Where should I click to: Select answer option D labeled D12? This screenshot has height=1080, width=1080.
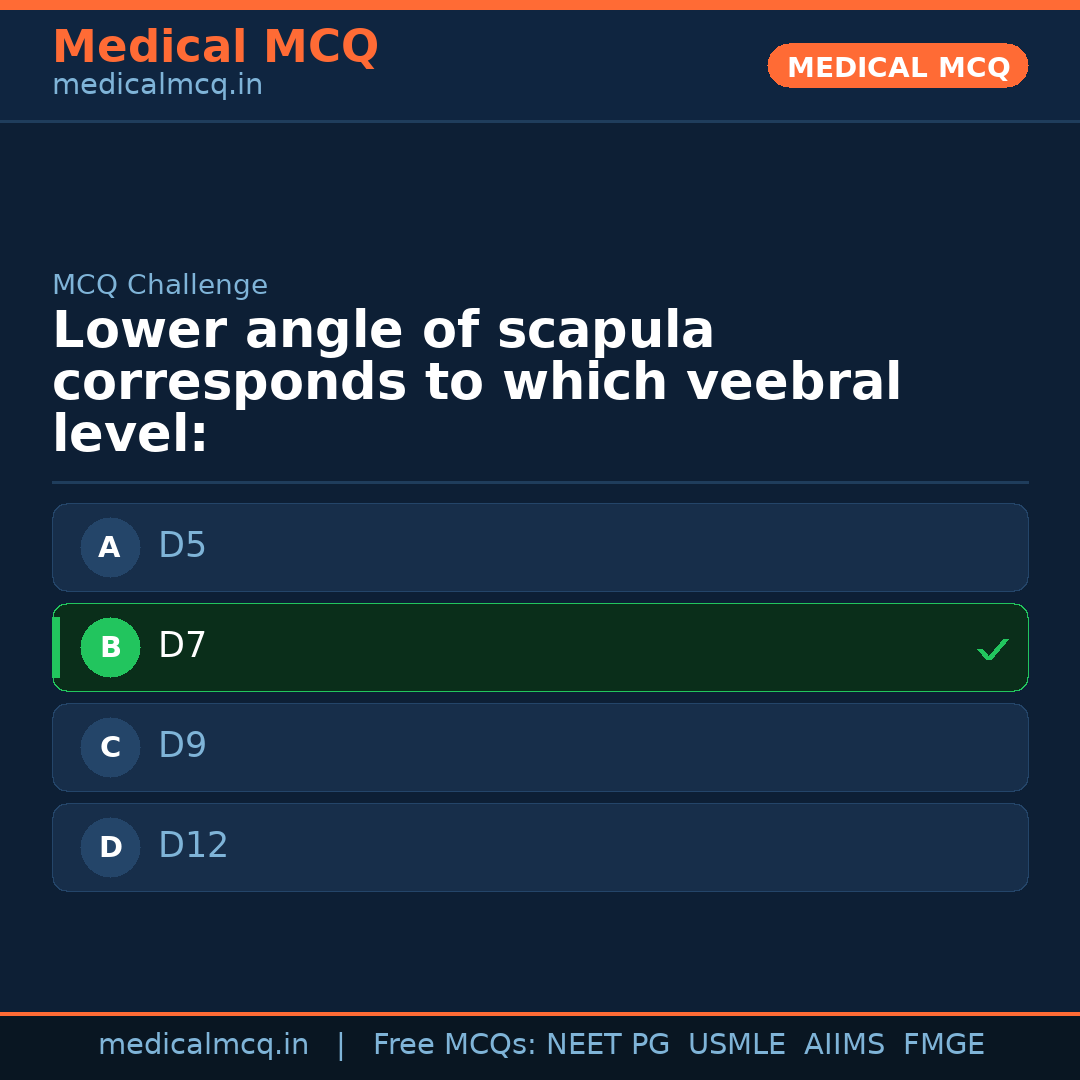[540, 847]
